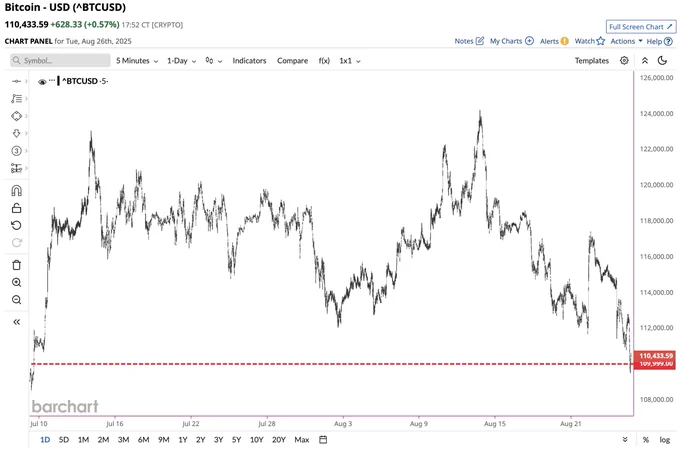This screenshot has width=680, height=450.
Task: Select the 2M range
Action: tap(103, 440)
